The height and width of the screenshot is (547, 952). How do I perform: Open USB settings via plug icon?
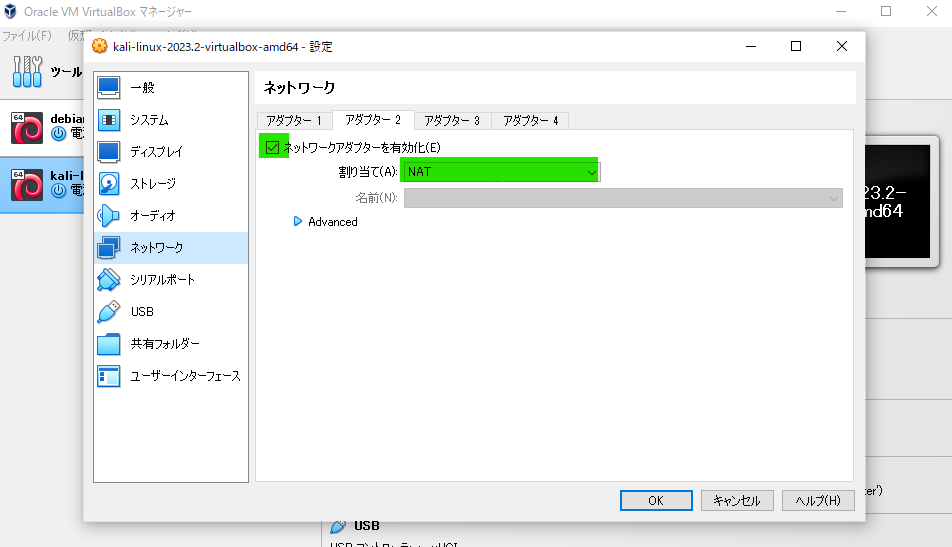[x=109, y=311]
